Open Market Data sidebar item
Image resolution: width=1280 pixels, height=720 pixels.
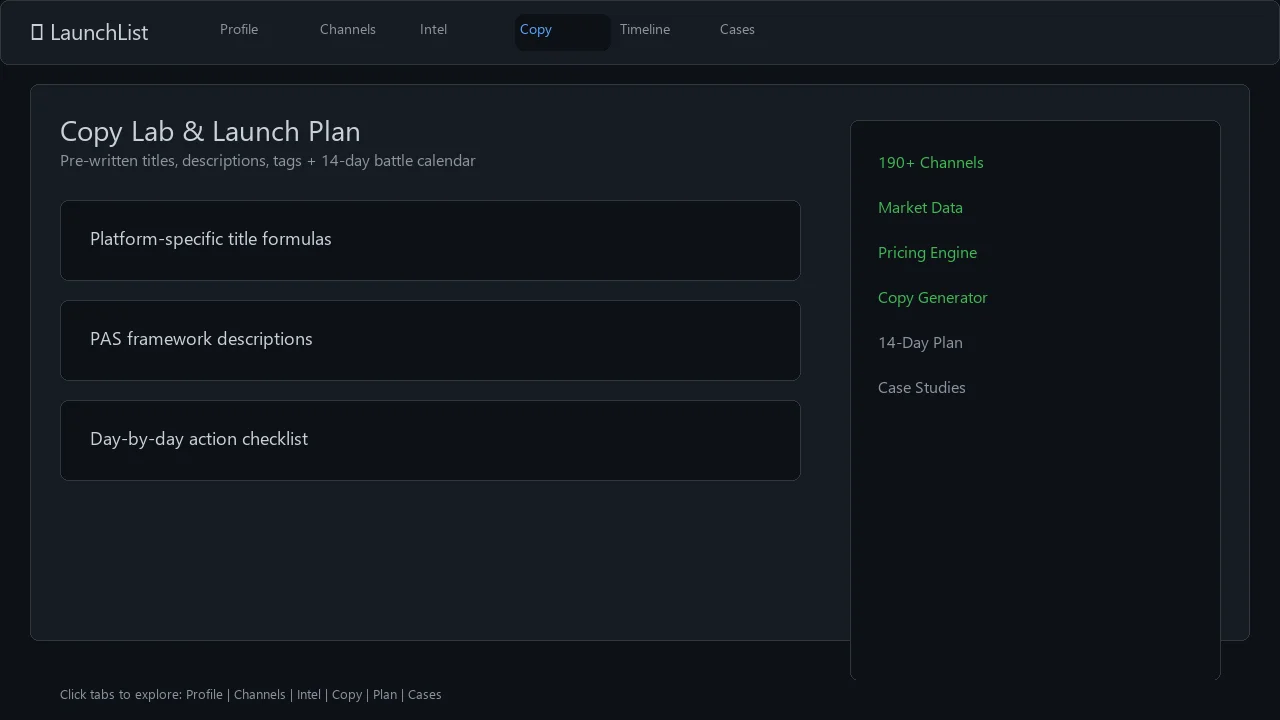click(x=920, y=208)
